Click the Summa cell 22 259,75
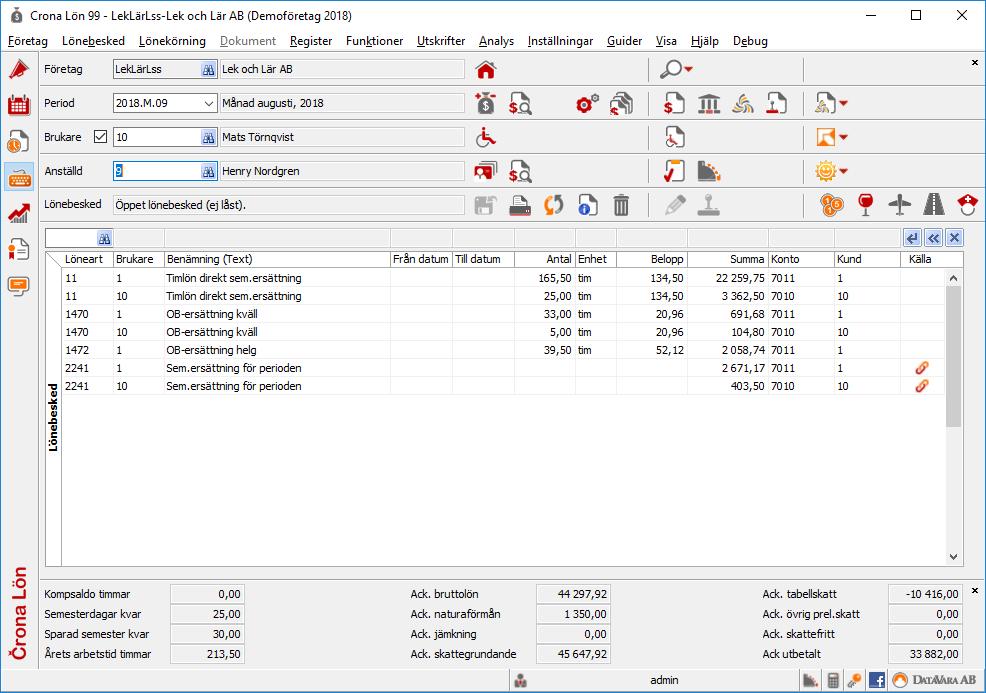The height and width of the screenshot is (693, 986). tap(728, 278)
